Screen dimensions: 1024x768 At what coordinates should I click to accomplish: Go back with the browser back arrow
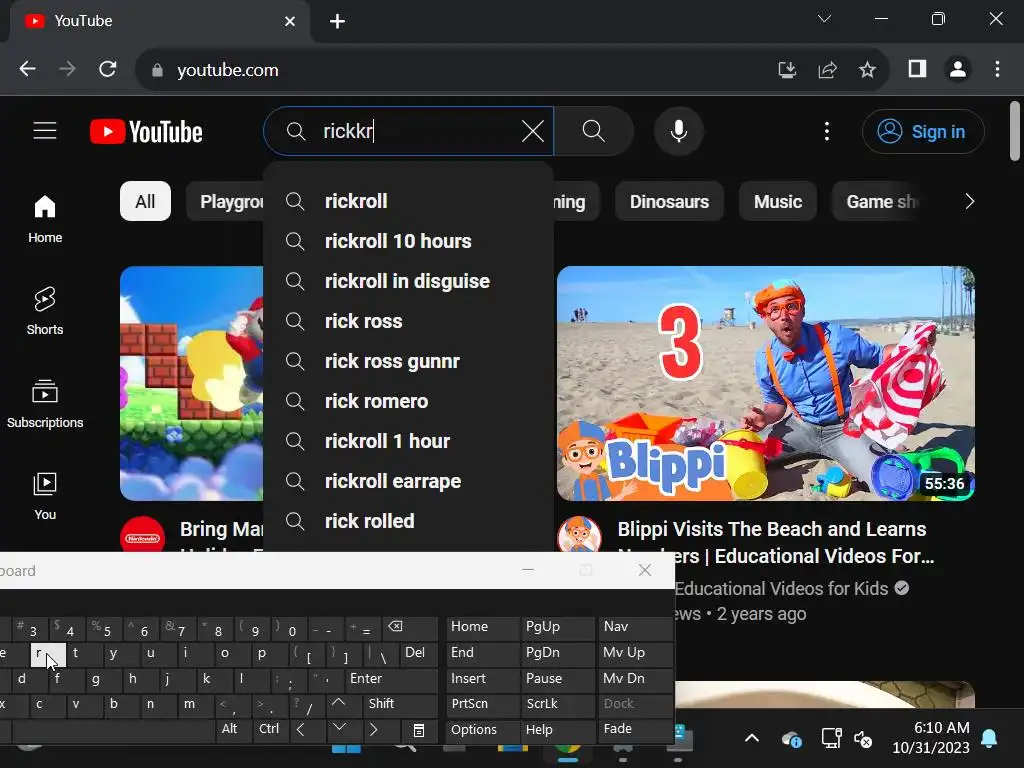pyautogui.click(x=27, y=69)
